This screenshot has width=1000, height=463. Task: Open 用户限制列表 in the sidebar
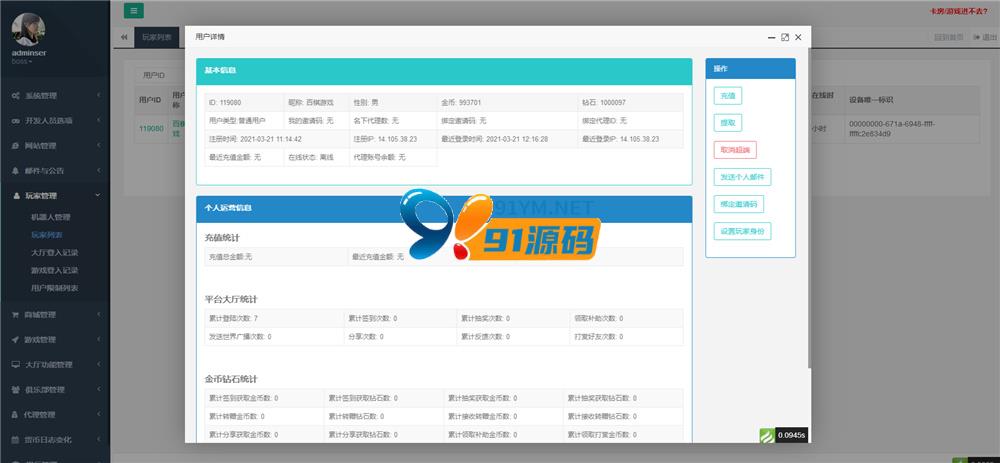[55, 288]
